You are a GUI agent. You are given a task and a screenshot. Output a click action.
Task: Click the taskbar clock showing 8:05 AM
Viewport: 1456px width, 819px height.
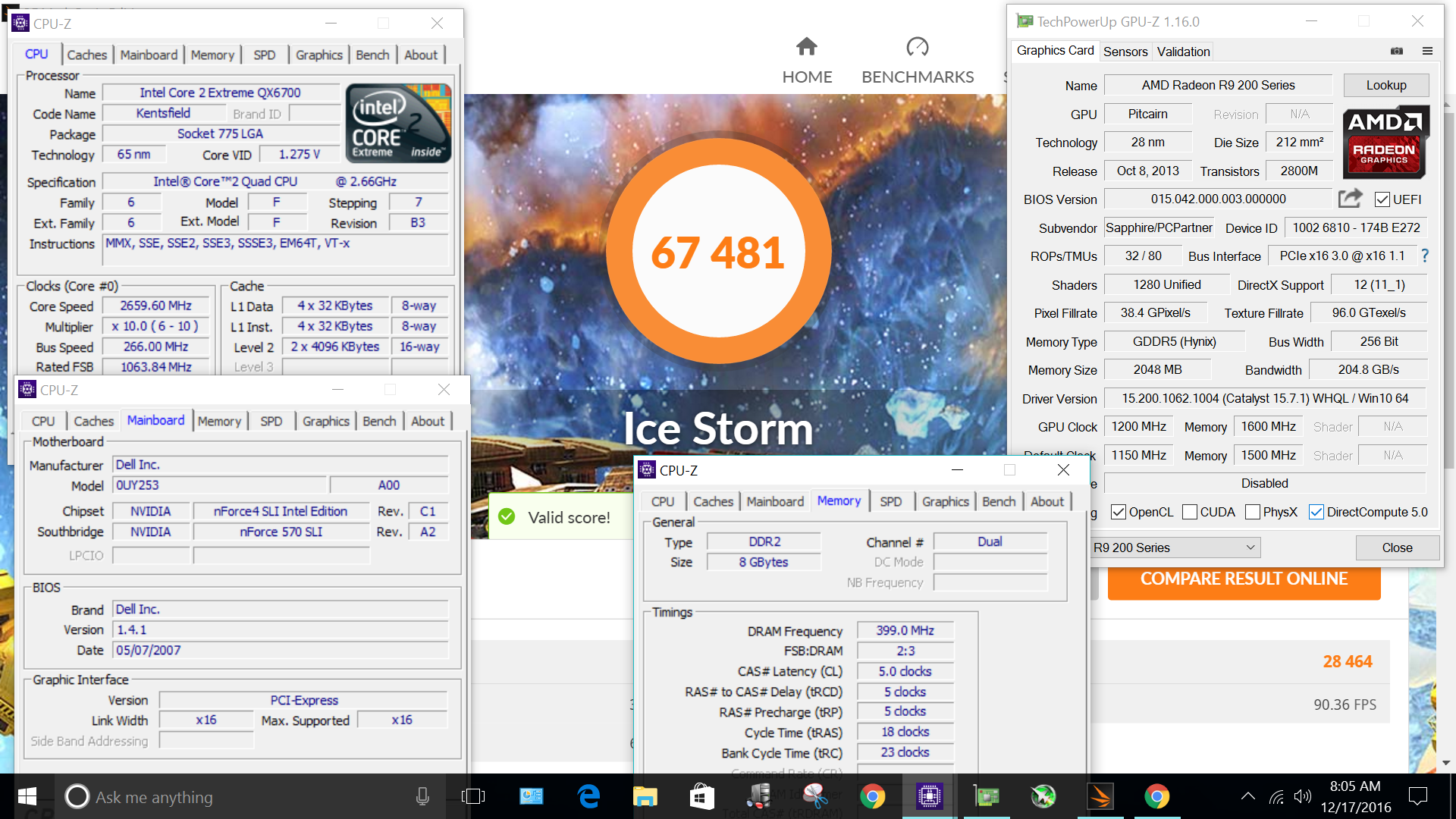pyautogui.click(x=1355, y=796)
